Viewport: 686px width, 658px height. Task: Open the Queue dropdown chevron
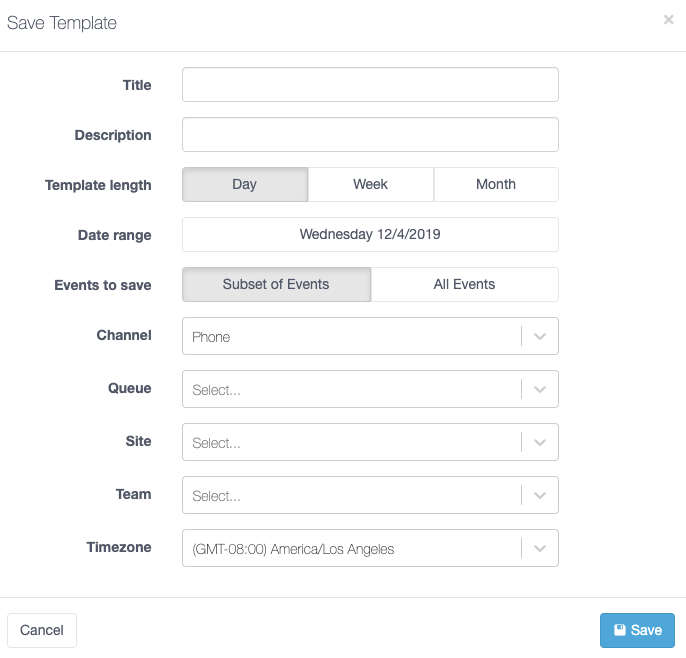(x=540, y=390)
